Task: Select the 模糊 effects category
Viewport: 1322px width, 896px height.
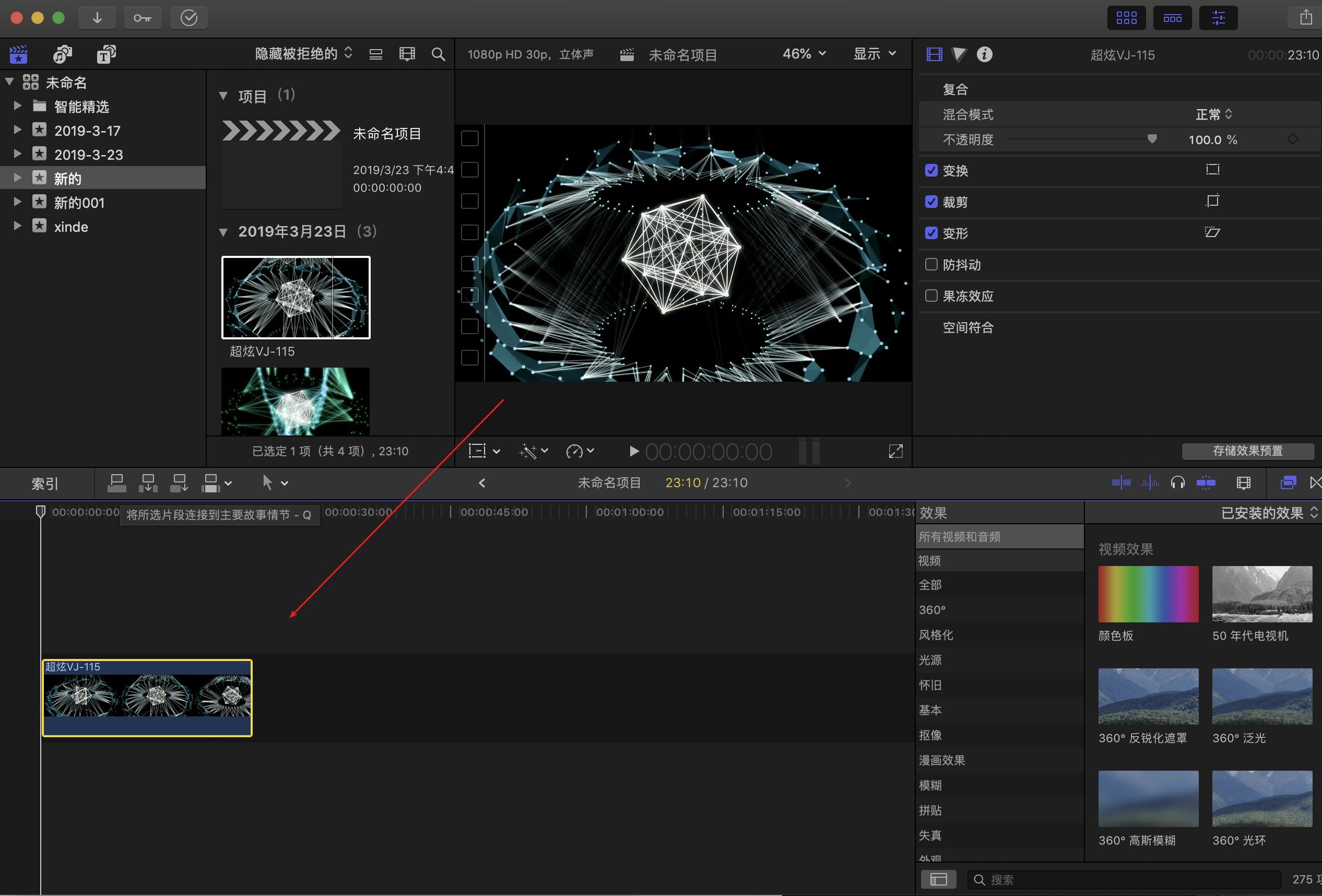Action: [999, 785]
